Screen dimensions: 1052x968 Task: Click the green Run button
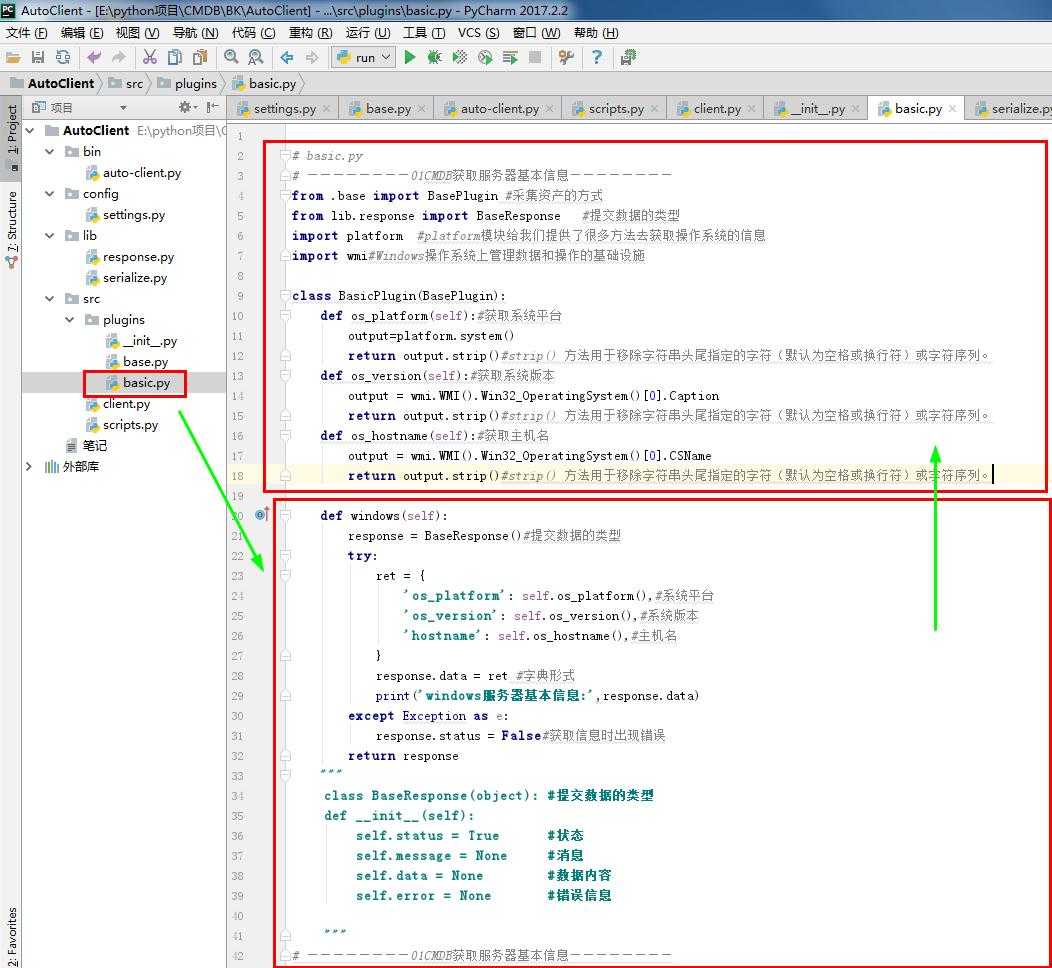[410, 58]
